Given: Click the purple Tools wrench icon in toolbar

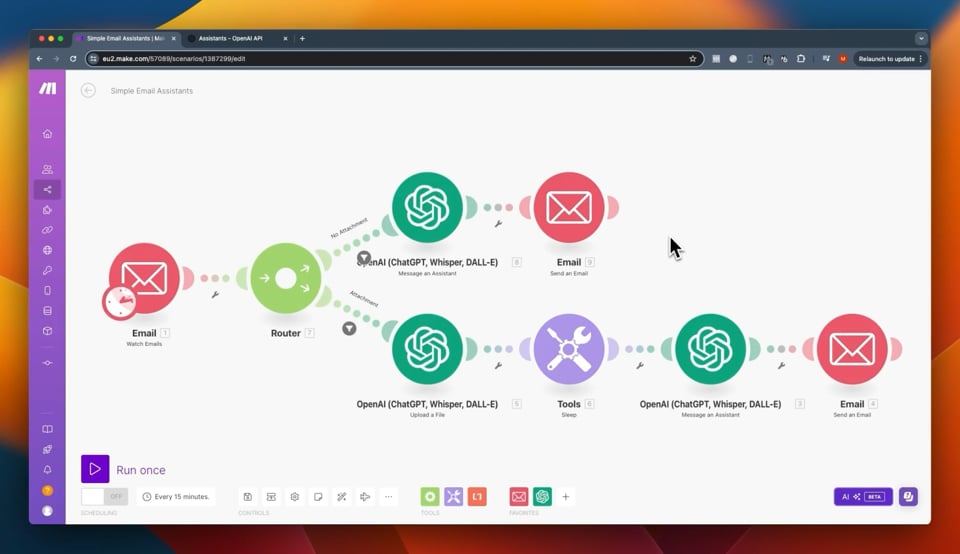Looking at the screenshot, I should pos(454,496).
